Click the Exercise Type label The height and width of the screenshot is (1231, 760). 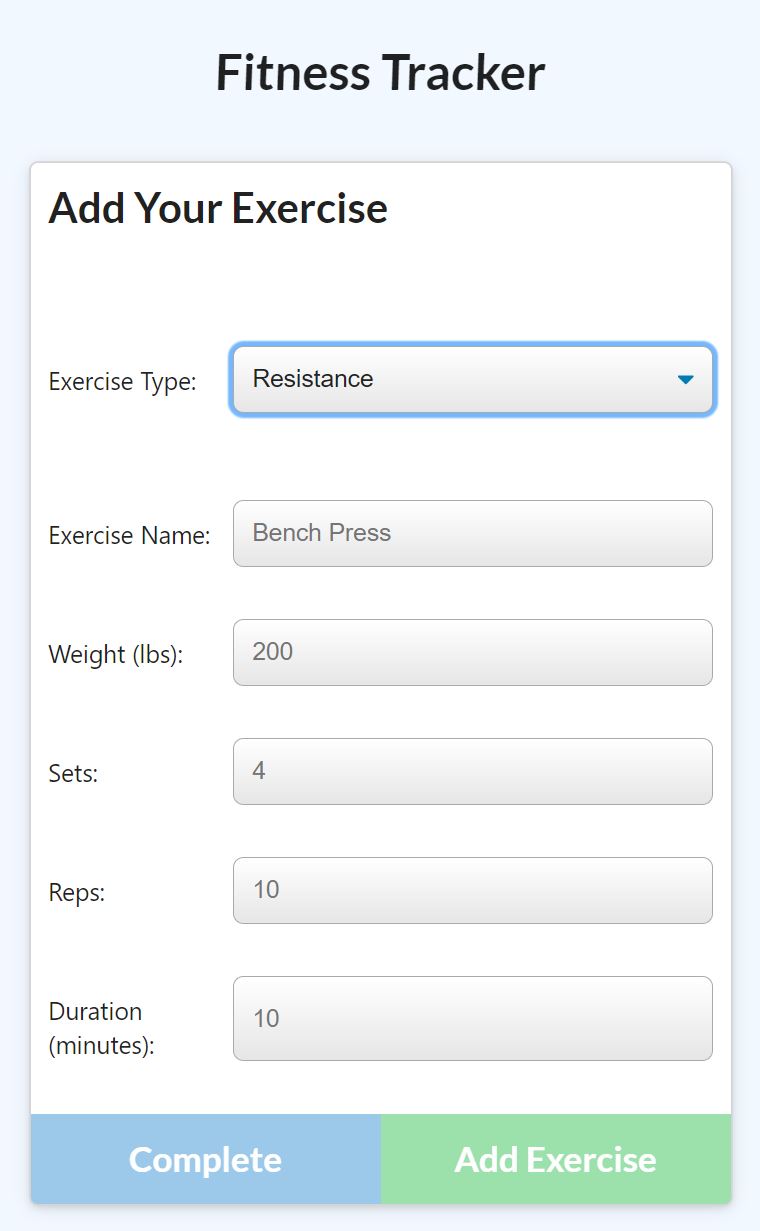[x=123, y=381]
